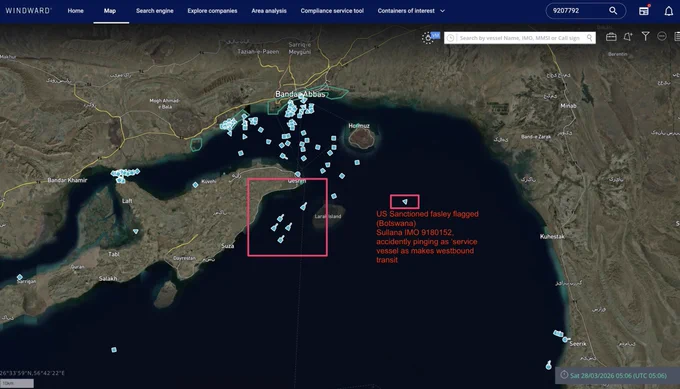Open the list panel icon at edge
Image resolution: width=680 pixels, height=389 pixels.
tap(677, 37)
